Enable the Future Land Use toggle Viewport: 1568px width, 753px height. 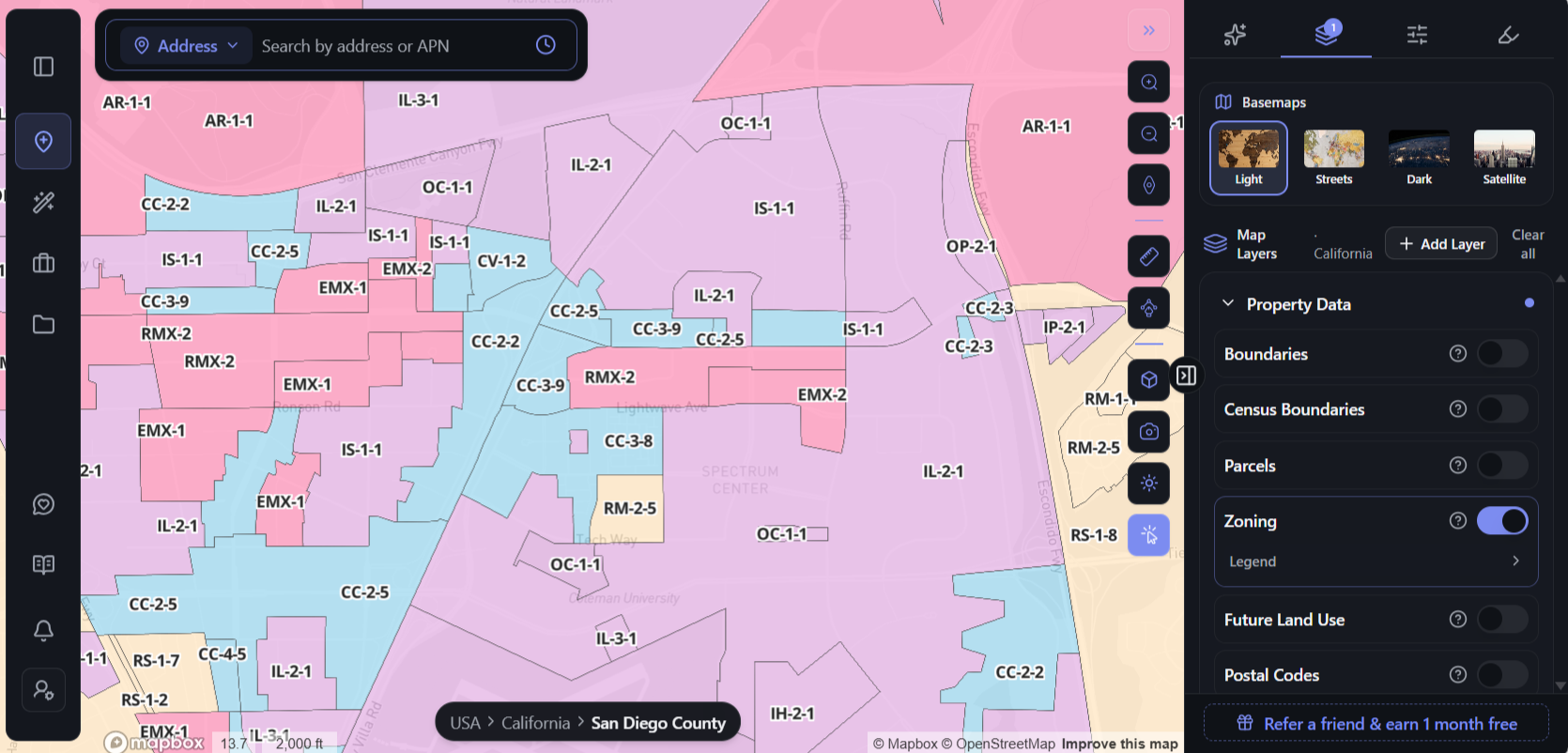1502,620
